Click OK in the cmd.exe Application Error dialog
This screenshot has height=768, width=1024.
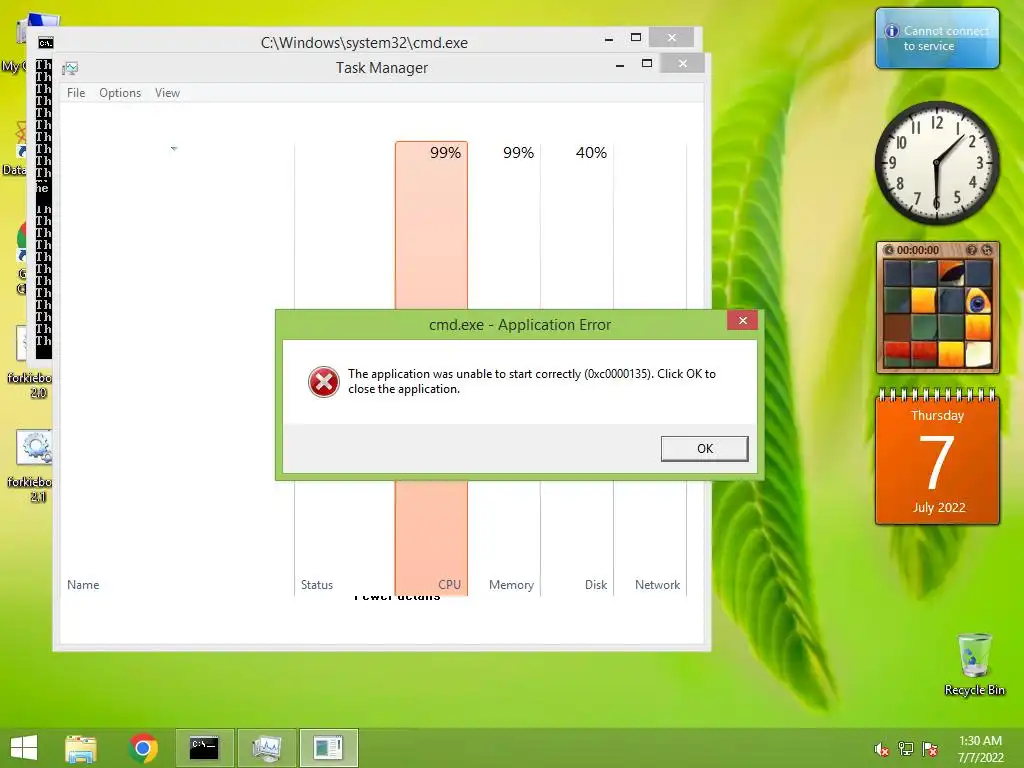[704, 449]
